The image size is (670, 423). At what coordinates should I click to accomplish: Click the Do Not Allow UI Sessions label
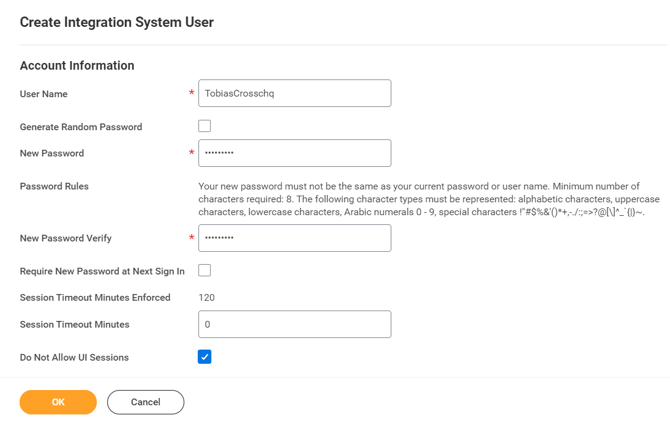74,357
